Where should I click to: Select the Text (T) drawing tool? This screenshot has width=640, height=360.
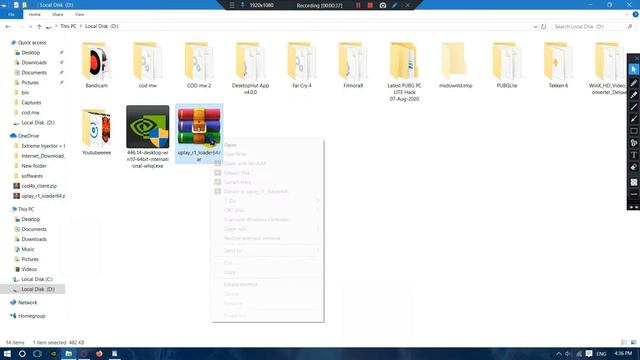(633, 155)
